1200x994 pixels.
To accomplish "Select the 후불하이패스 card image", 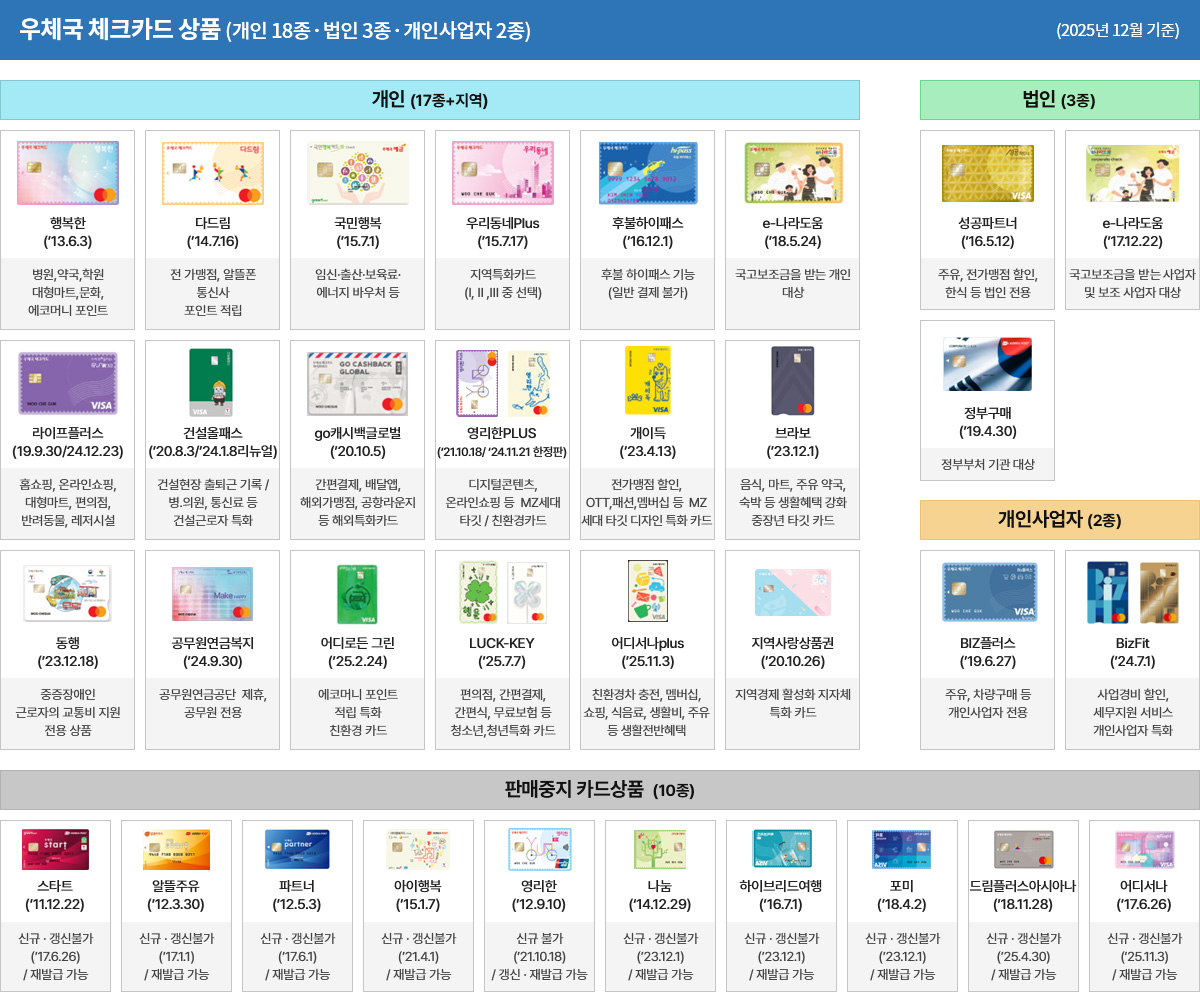I will click(x=646, y=172).
